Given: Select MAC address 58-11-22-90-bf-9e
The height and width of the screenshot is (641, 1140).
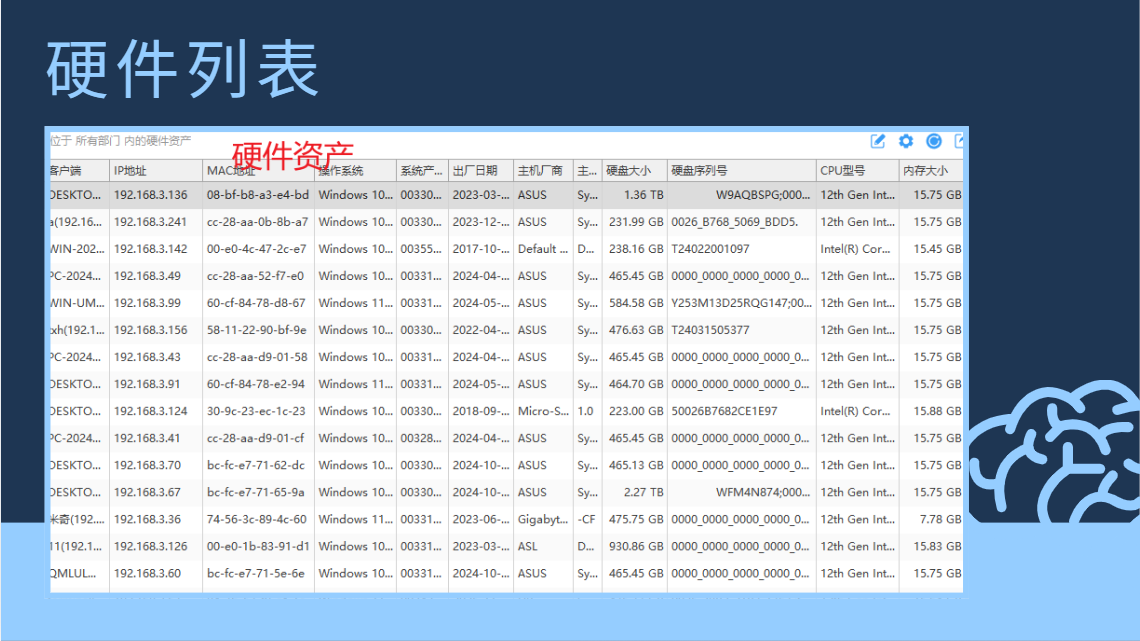Looking at the screenshot, I should (x=257, y=330).
